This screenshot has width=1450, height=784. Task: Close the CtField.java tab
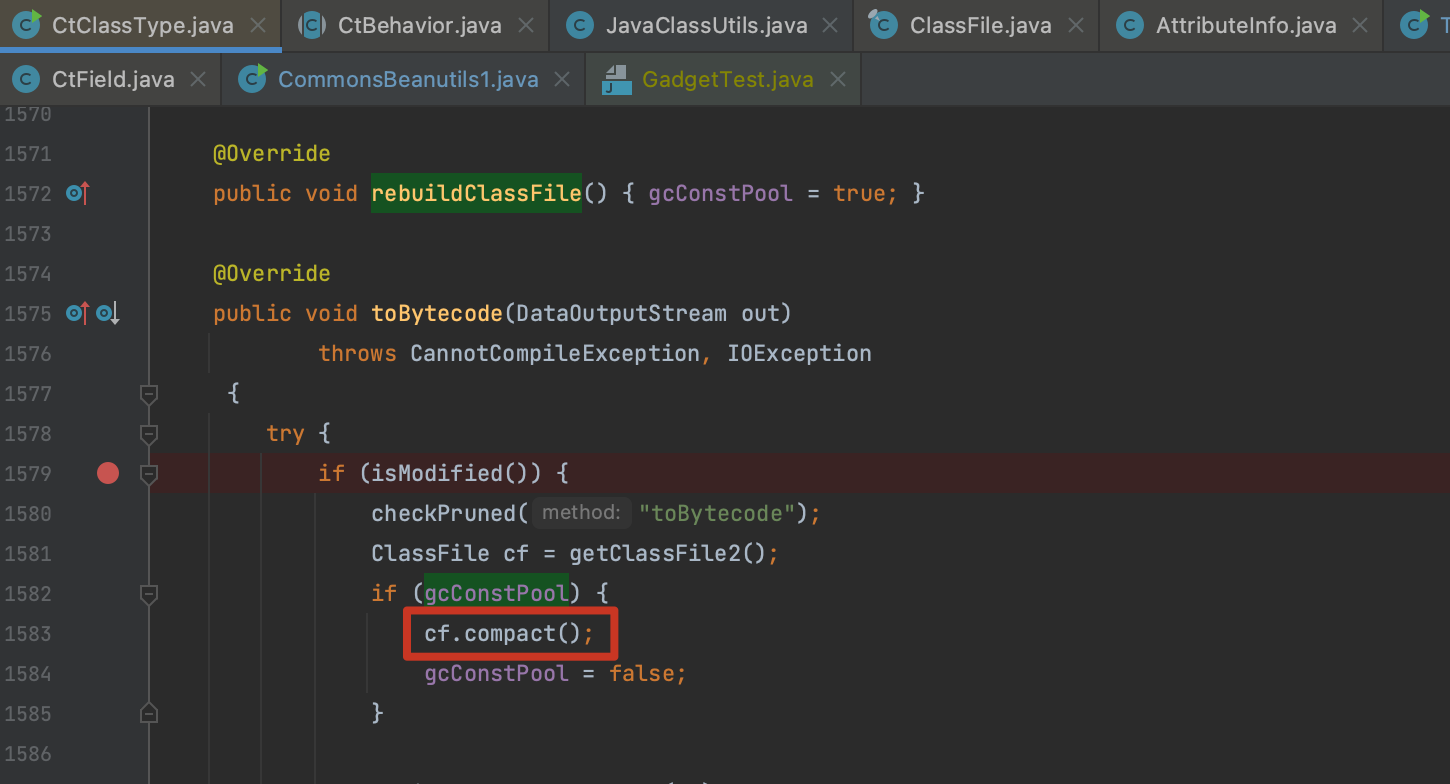pyautogui.click(x=197, y=79)
